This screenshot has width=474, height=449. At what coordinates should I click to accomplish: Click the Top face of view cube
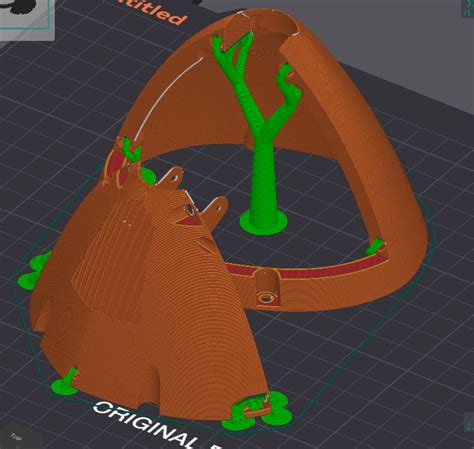point(15,436)
